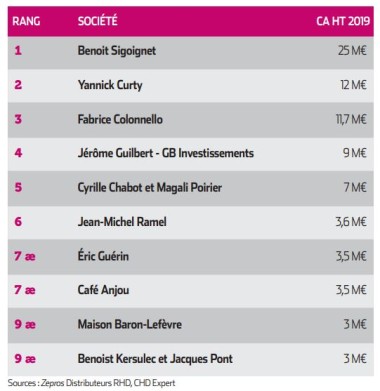The image size is (380, 391).
Task: Click the 25 M€ revenue value
Action: coord(352,51)
